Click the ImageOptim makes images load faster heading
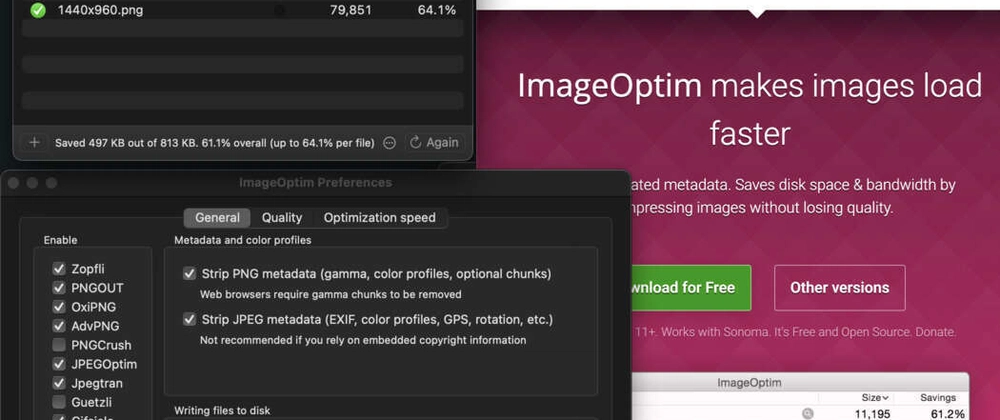The height and width of the screenshot is (420, 1000). tap(749, 110)
